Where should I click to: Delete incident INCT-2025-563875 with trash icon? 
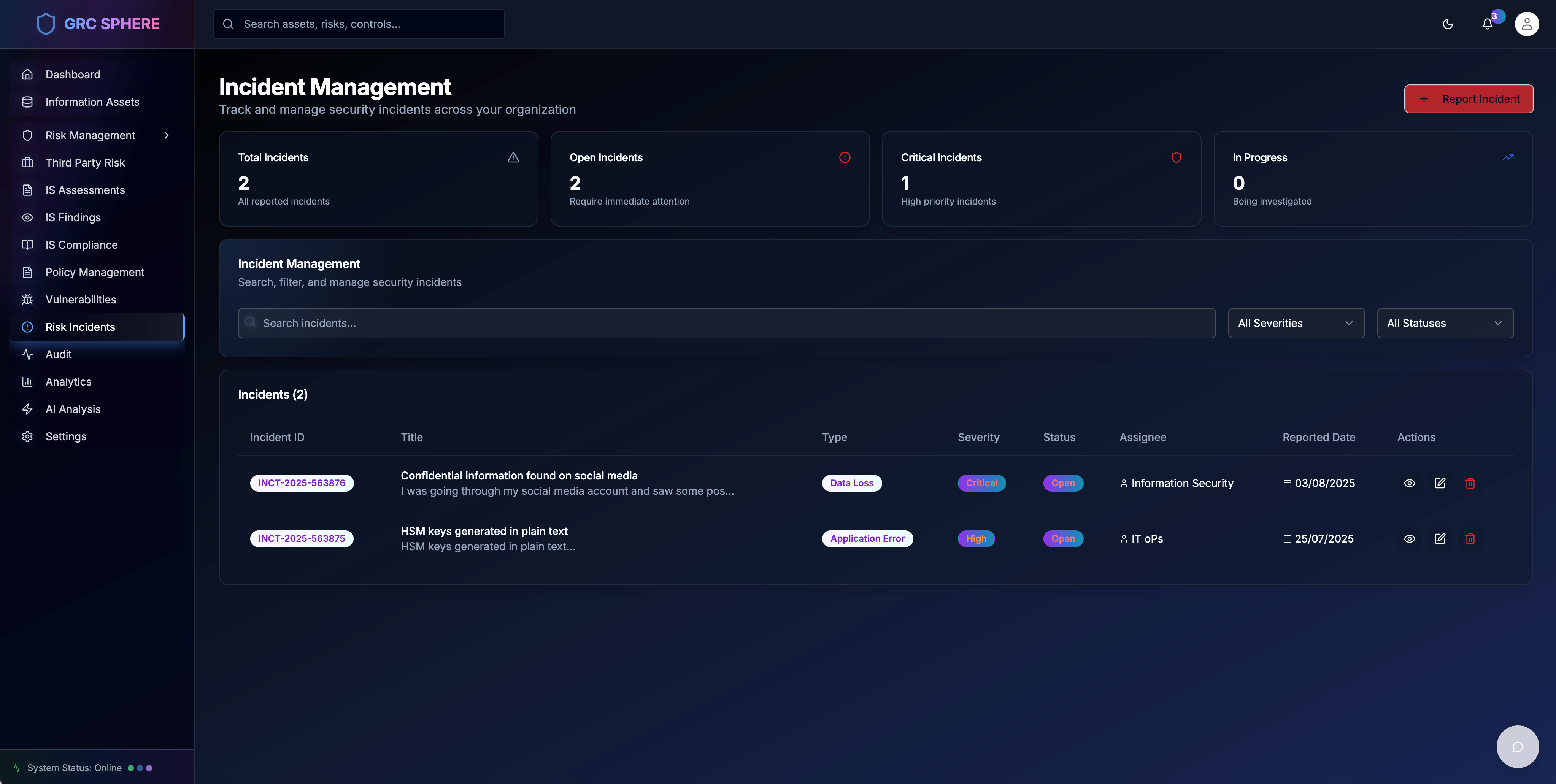(1470, 538)
